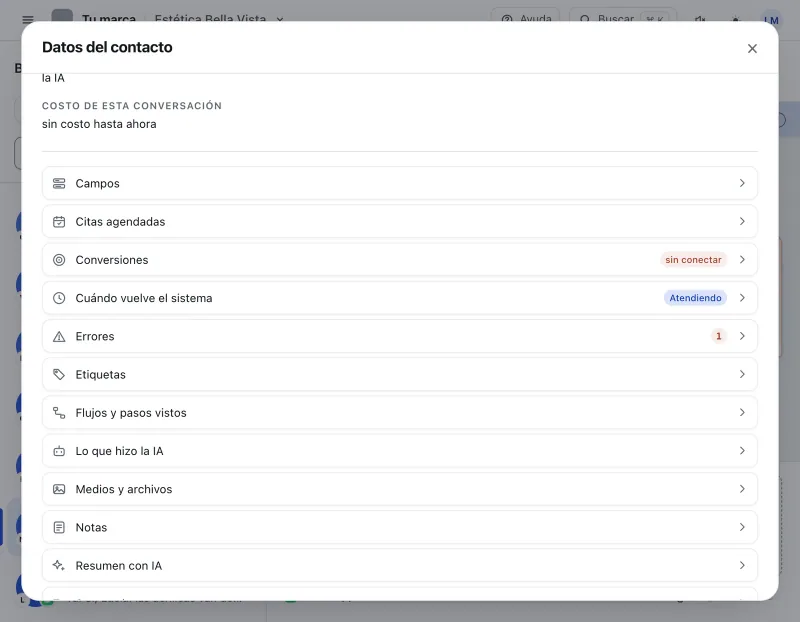Click the note icon beside Notas
This screenshot has height=622, width=800.
point(59,527)
